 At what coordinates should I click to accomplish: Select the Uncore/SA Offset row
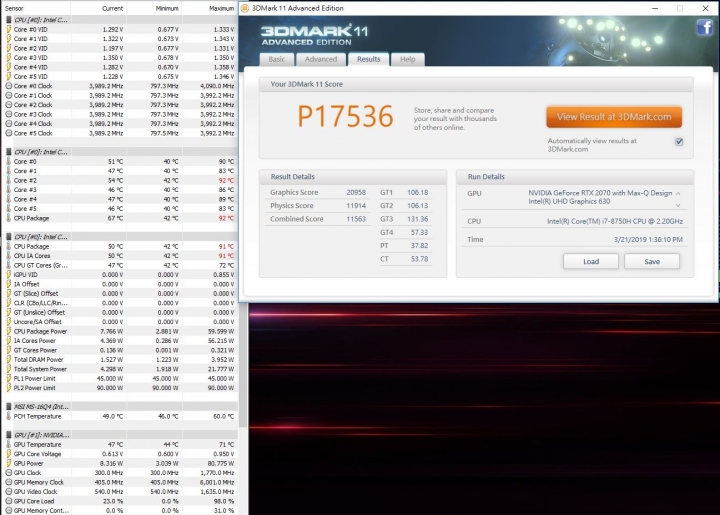[120, 322]
